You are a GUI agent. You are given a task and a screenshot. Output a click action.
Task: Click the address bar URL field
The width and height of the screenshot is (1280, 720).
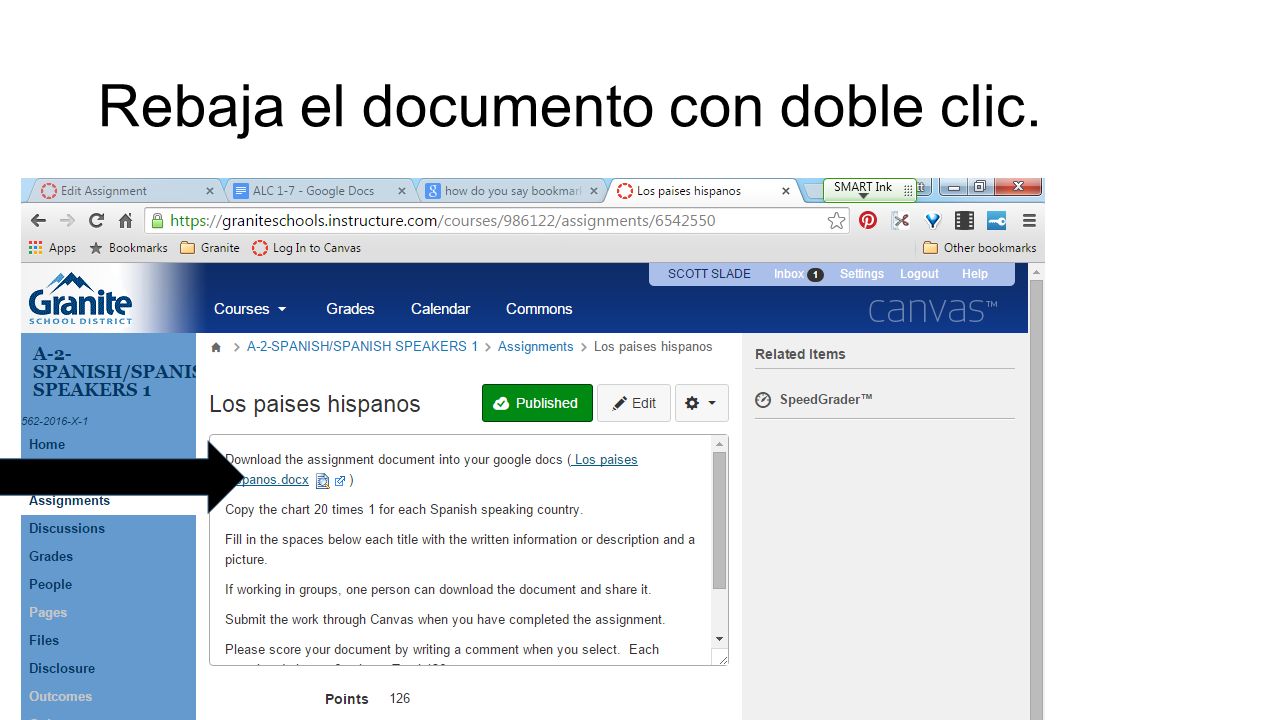click(x=497, y=221)
